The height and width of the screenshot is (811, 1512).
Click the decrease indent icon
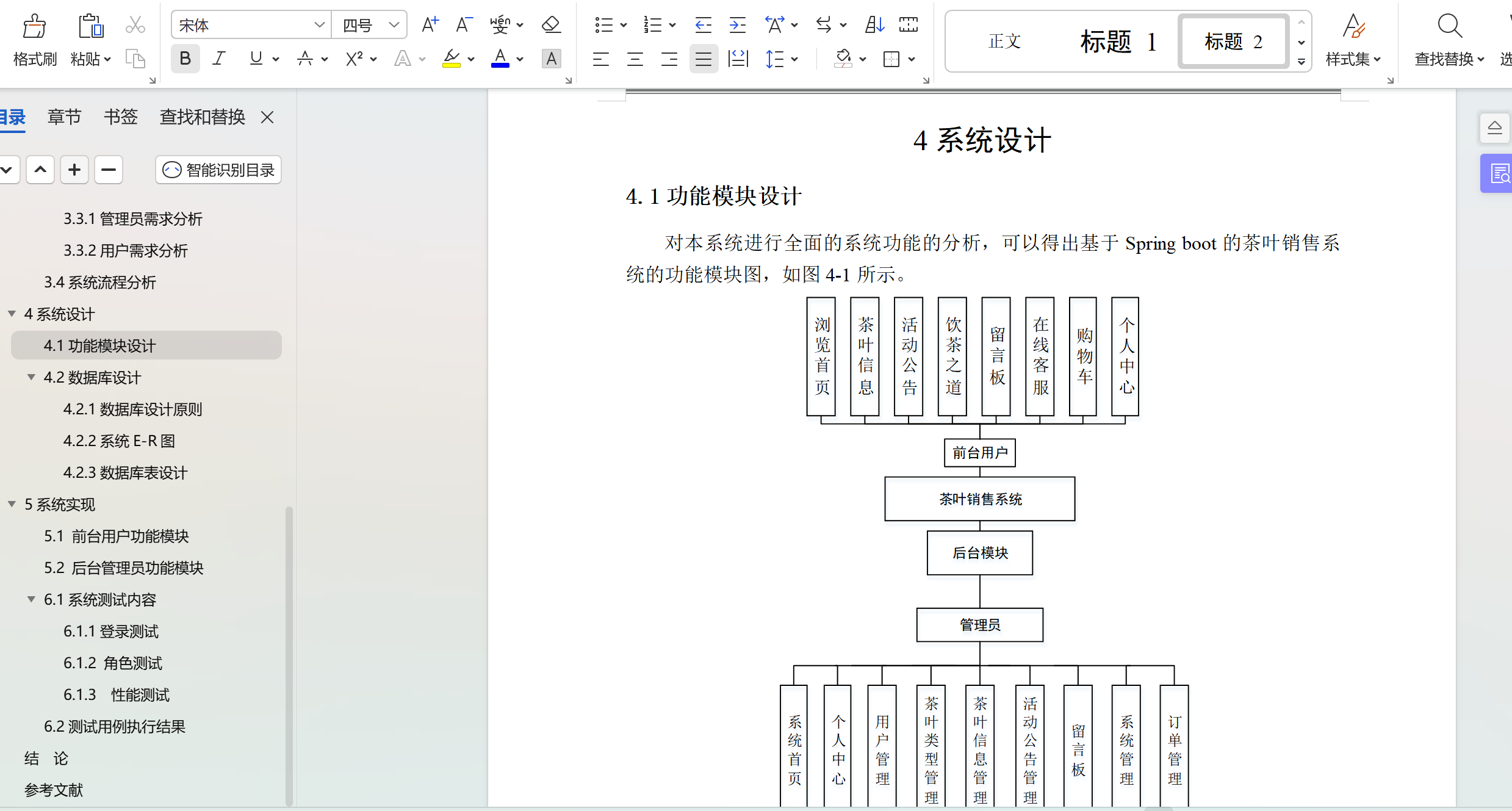[703, 25]
